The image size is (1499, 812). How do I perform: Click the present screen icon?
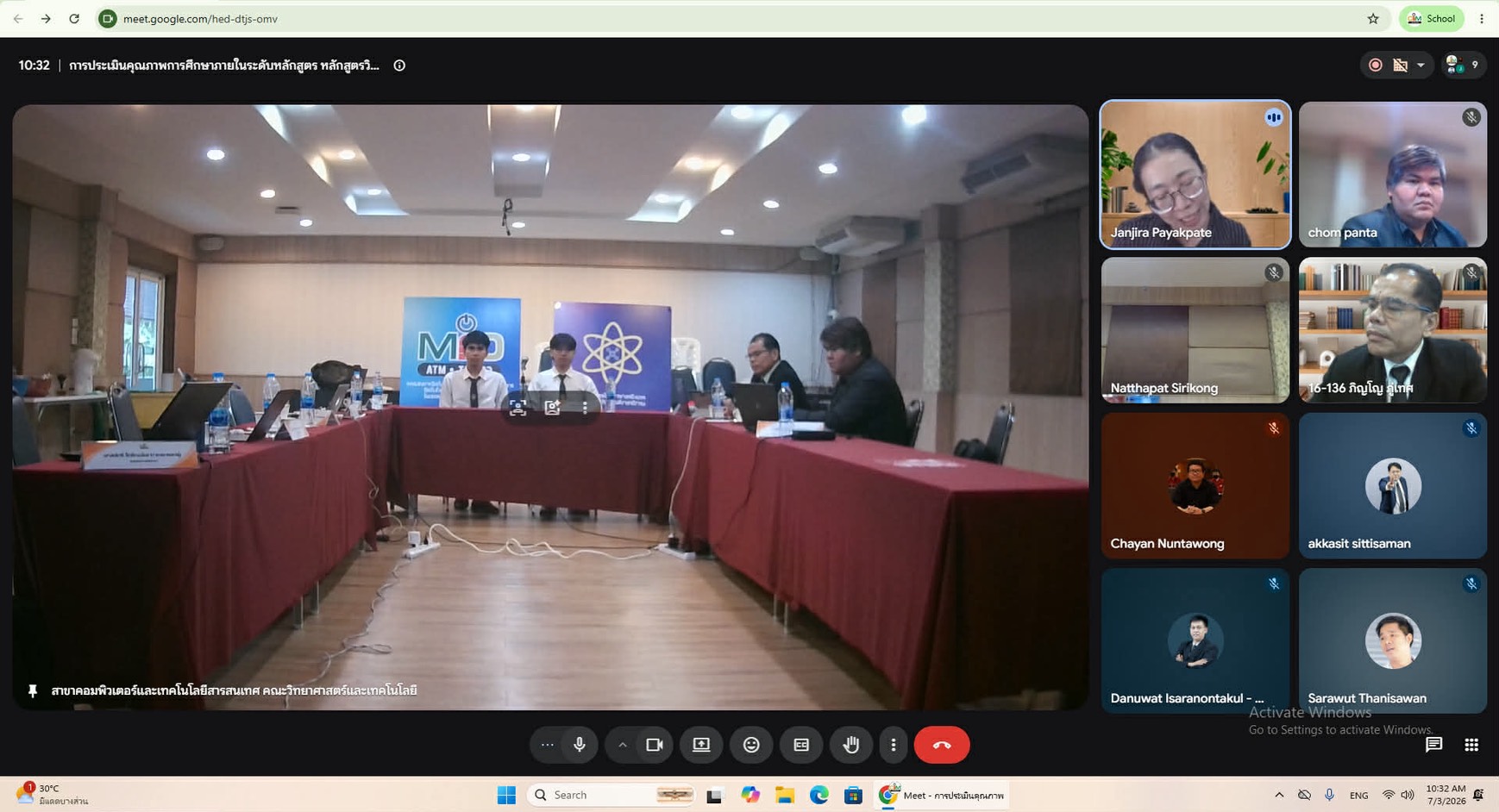(x=701, y=745)
